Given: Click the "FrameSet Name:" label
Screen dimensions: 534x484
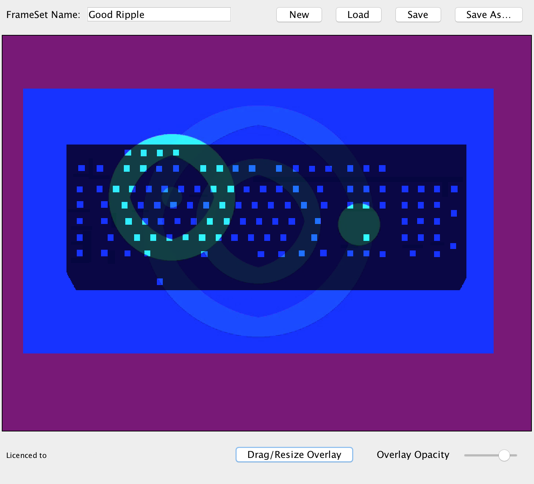Looking at the screenshot, I should pyautogui.click(x=43, y=15).
